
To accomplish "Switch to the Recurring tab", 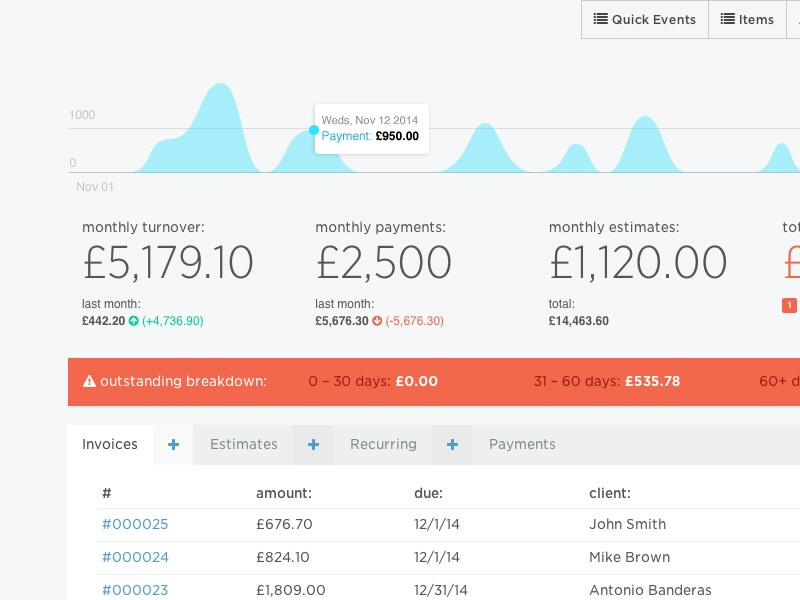I will 383,444.
